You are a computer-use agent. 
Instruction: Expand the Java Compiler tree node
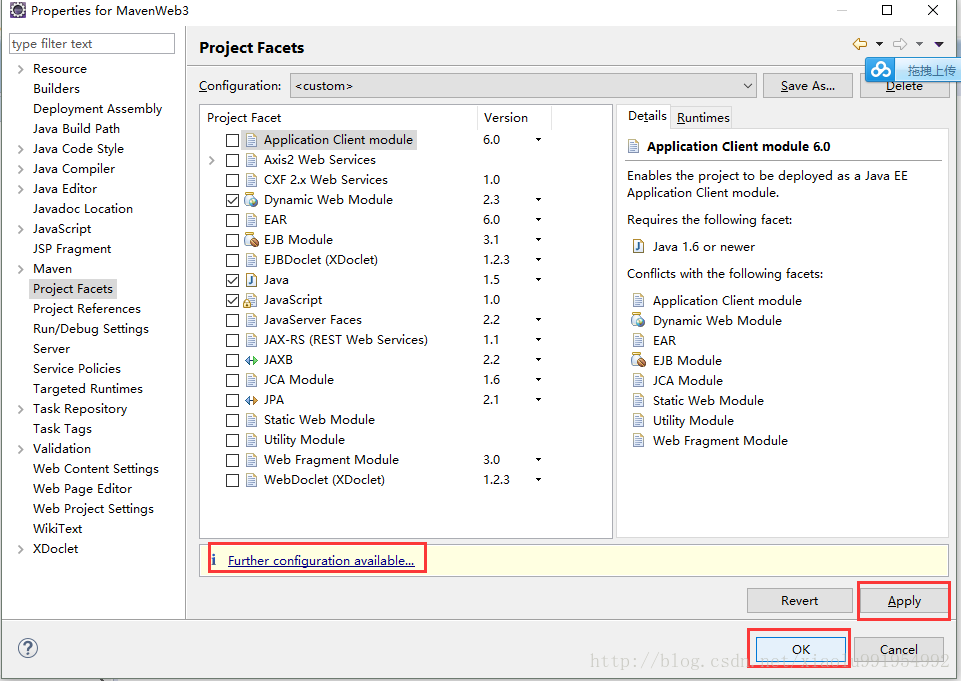coord(20,169)
